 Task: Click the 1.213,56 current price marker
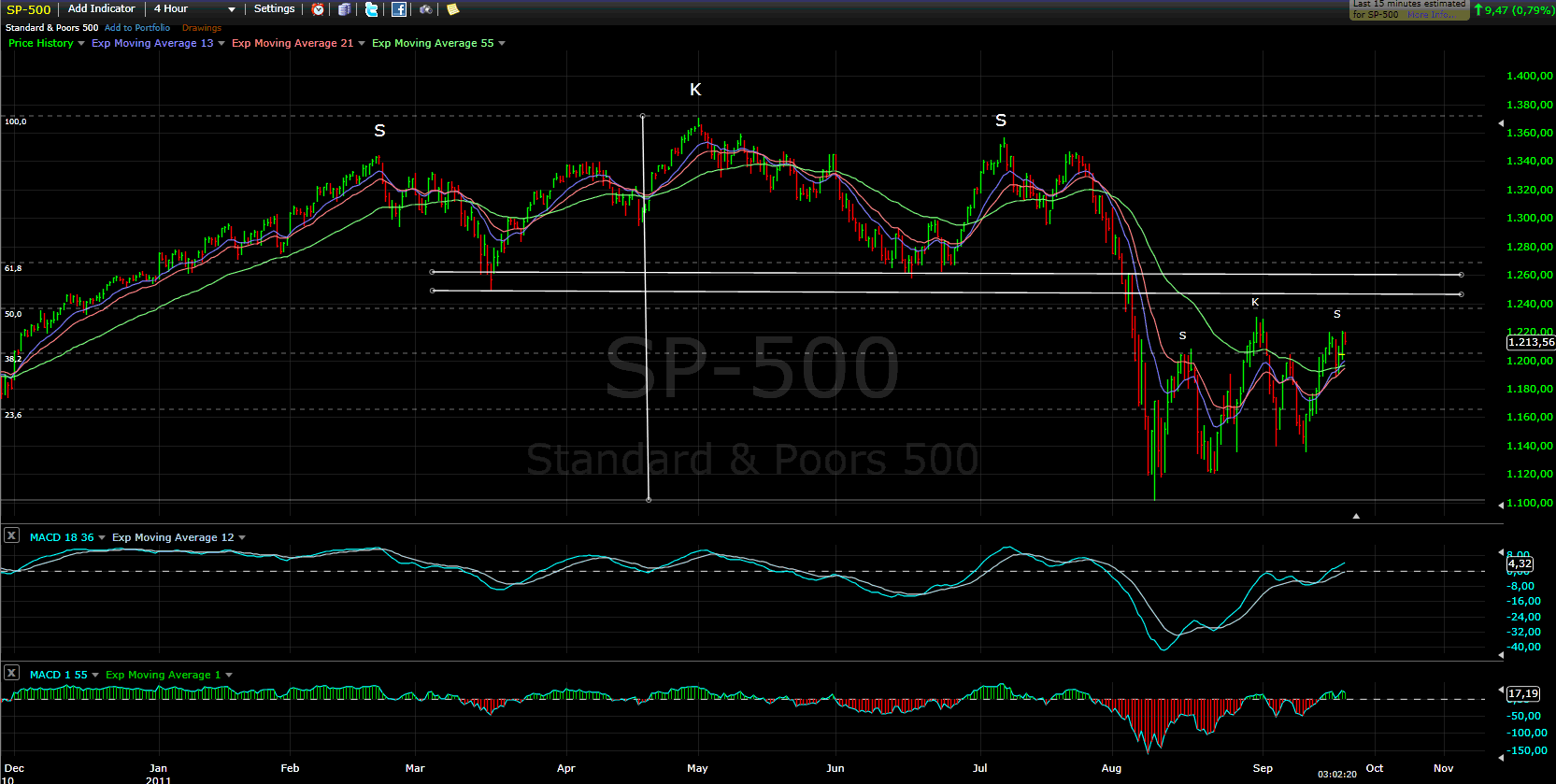pyautogui.click(x=1531, y=343)
